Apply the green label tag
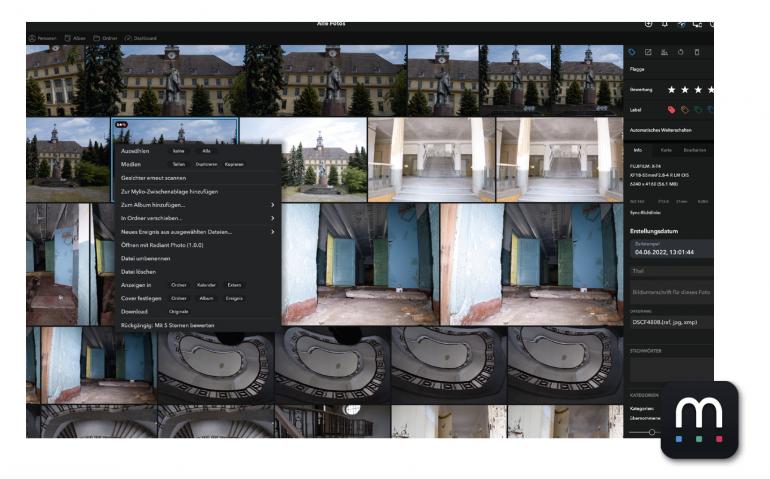The height and width of the screenshot is (479, 770). pos(698,110)
